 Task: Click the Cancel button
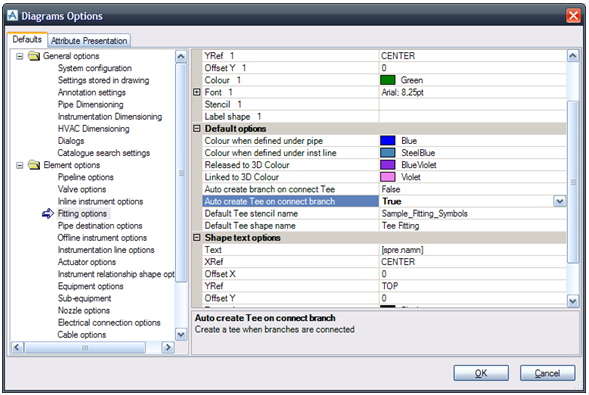[547, 373]
